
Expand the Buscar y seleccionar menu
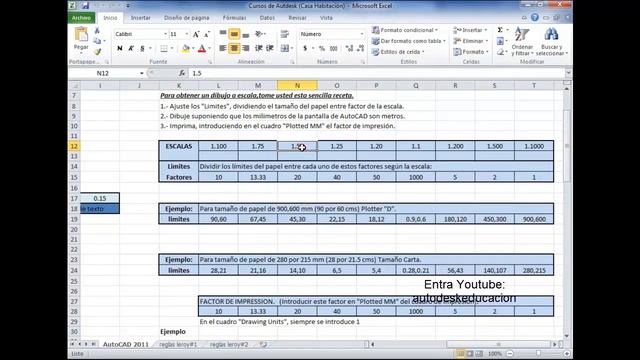tap(552, 42)
